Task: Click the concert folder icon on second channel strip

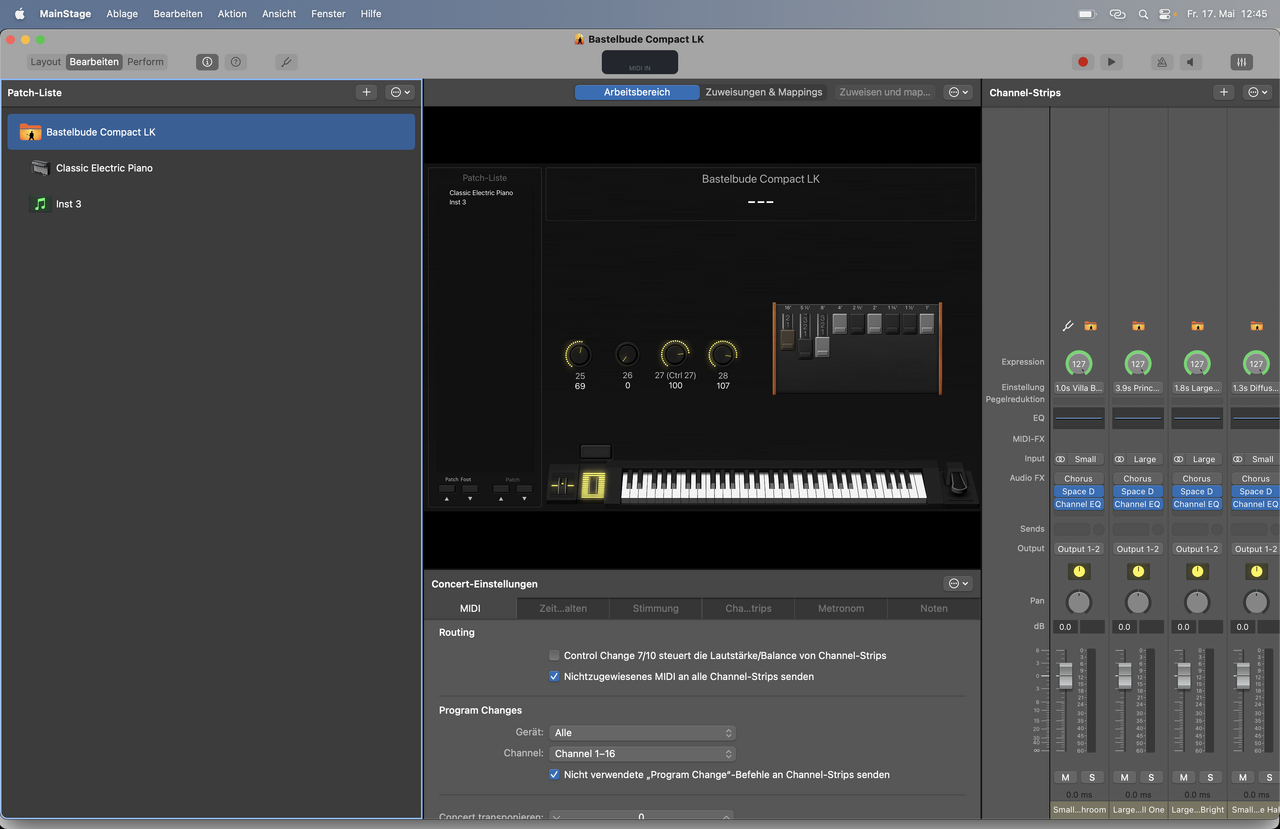Action: [x=1138, y=326]
